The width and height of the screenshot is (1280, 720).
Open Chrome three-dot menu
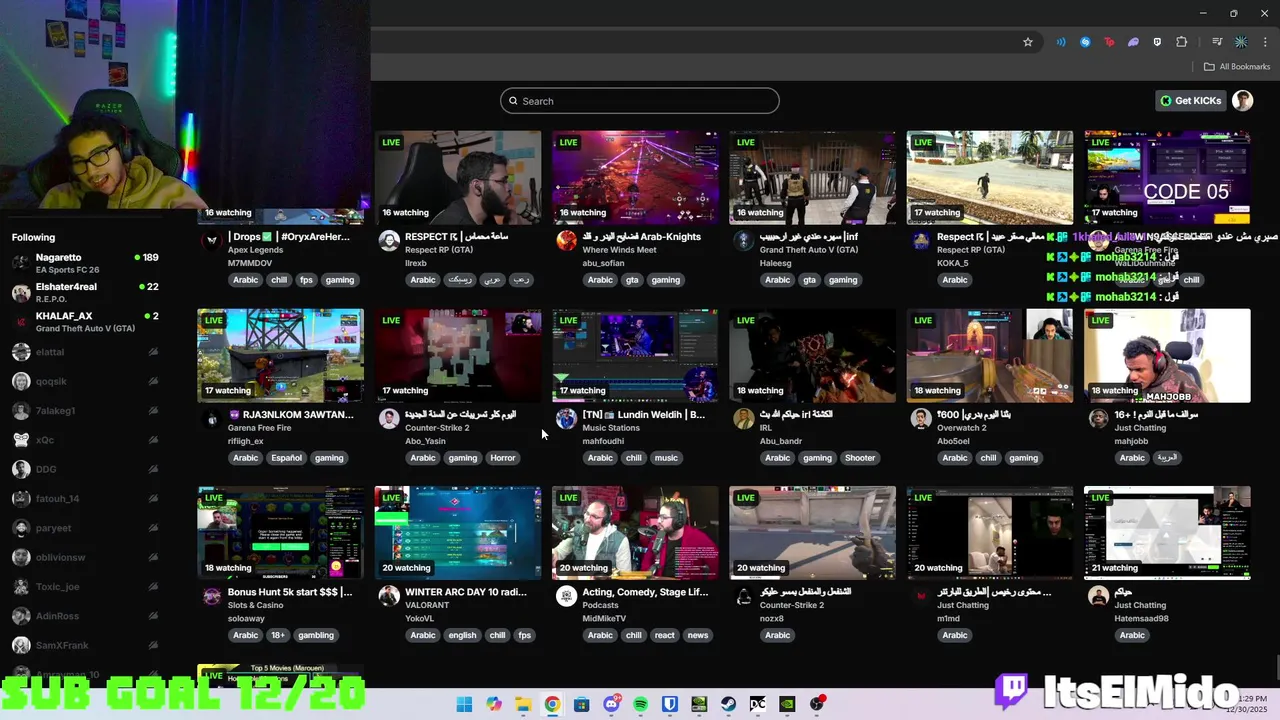pyautogui.click(x=1265, y=42)
